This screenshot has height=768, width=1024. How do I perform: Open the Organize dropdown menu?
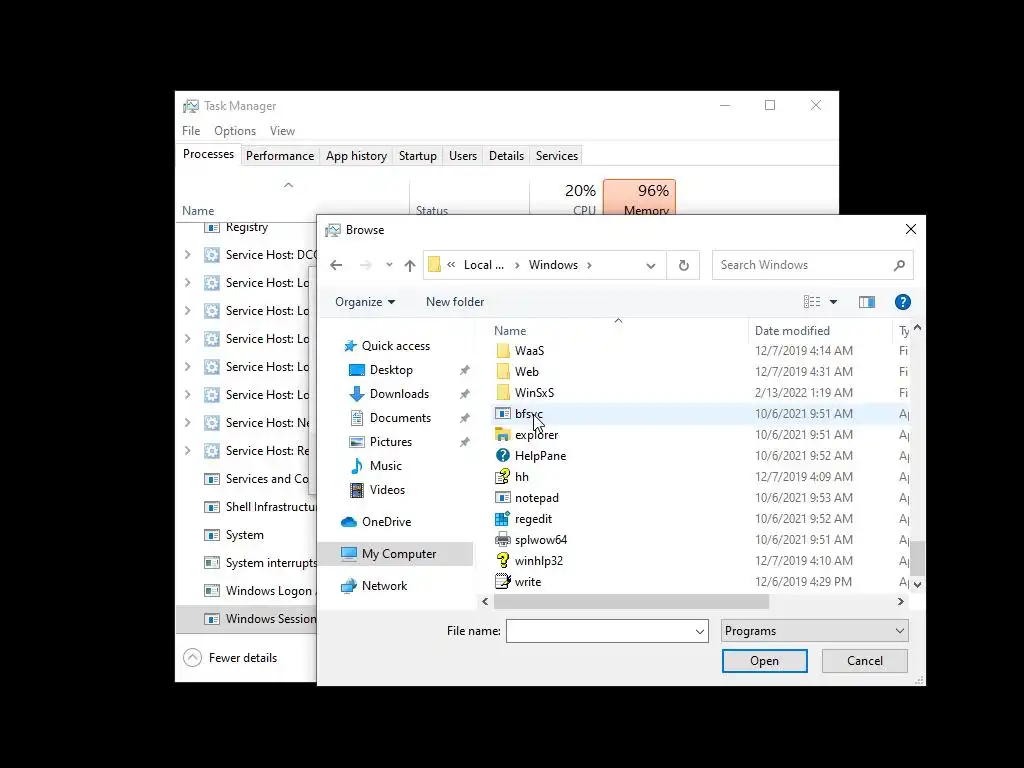364,302
